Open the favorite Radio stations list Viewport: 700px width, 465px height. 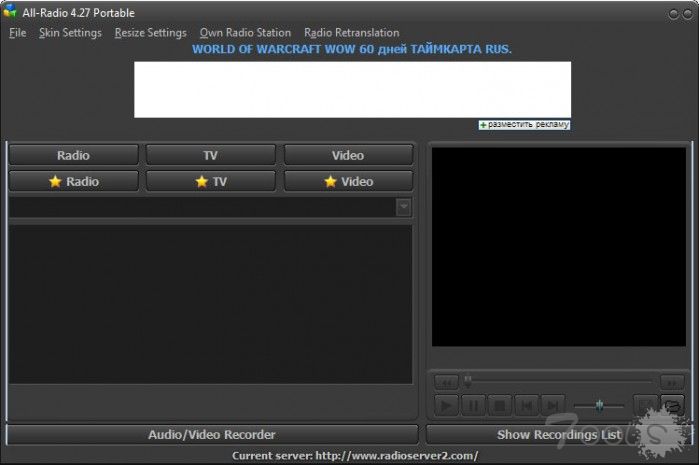pos(74,181)
